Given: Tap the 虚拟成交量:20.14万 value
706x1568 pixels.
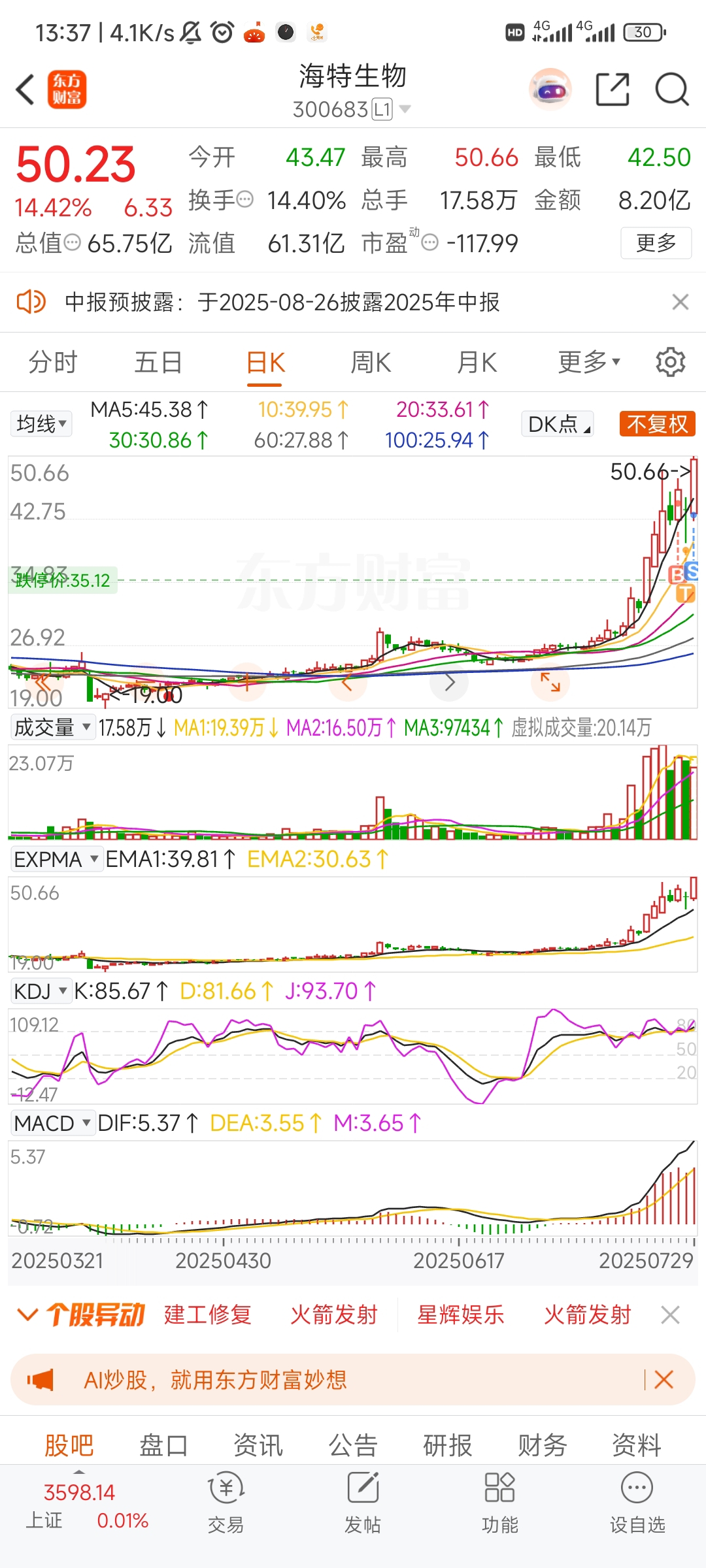Looking at the screenshot, I should tap(581, 727).
